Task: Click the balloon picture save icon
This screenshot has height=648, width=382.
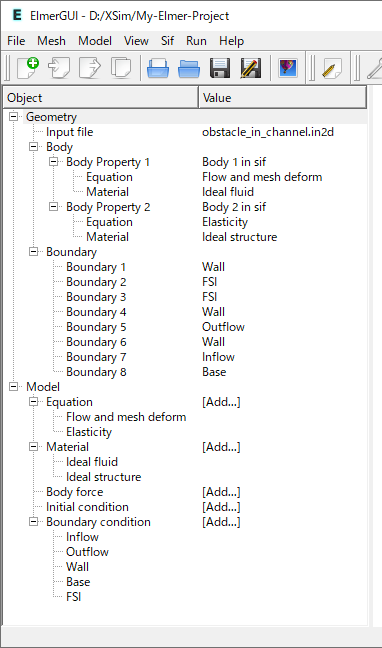Action: (x=288, y=67)
